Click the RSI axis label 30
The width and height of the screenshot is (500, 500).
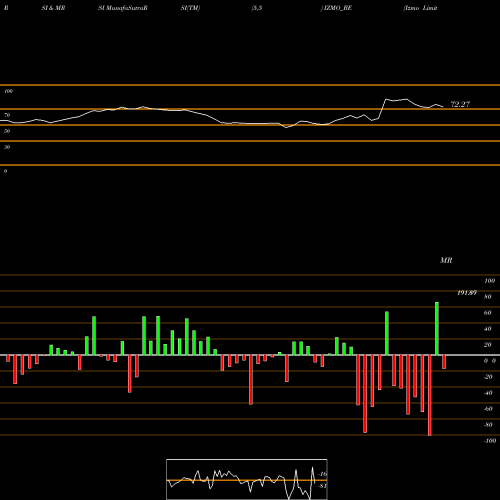click(x=7, y=147)
